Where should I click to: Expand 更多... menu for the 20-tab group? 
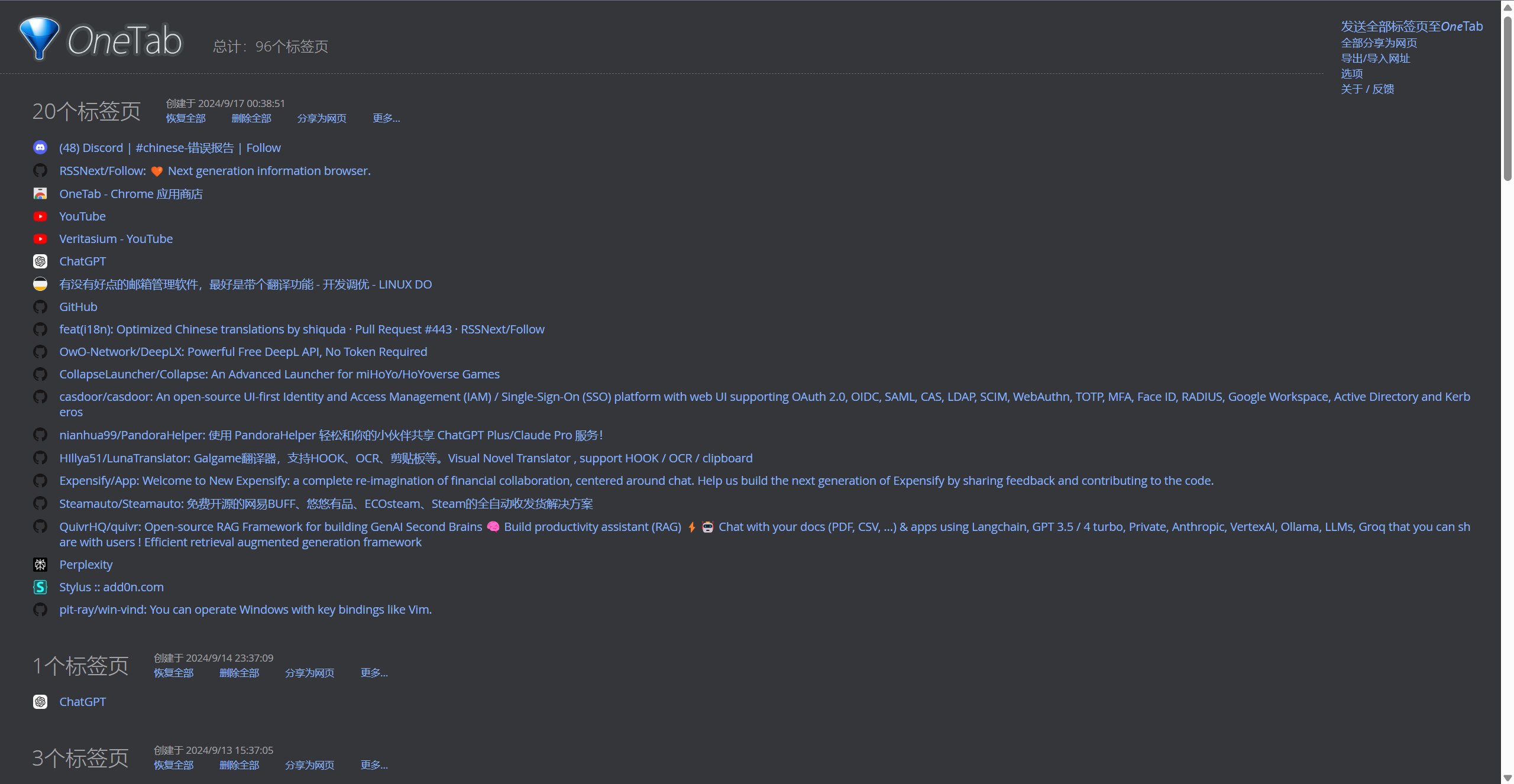pyautogui.click(x=386, y=118)
